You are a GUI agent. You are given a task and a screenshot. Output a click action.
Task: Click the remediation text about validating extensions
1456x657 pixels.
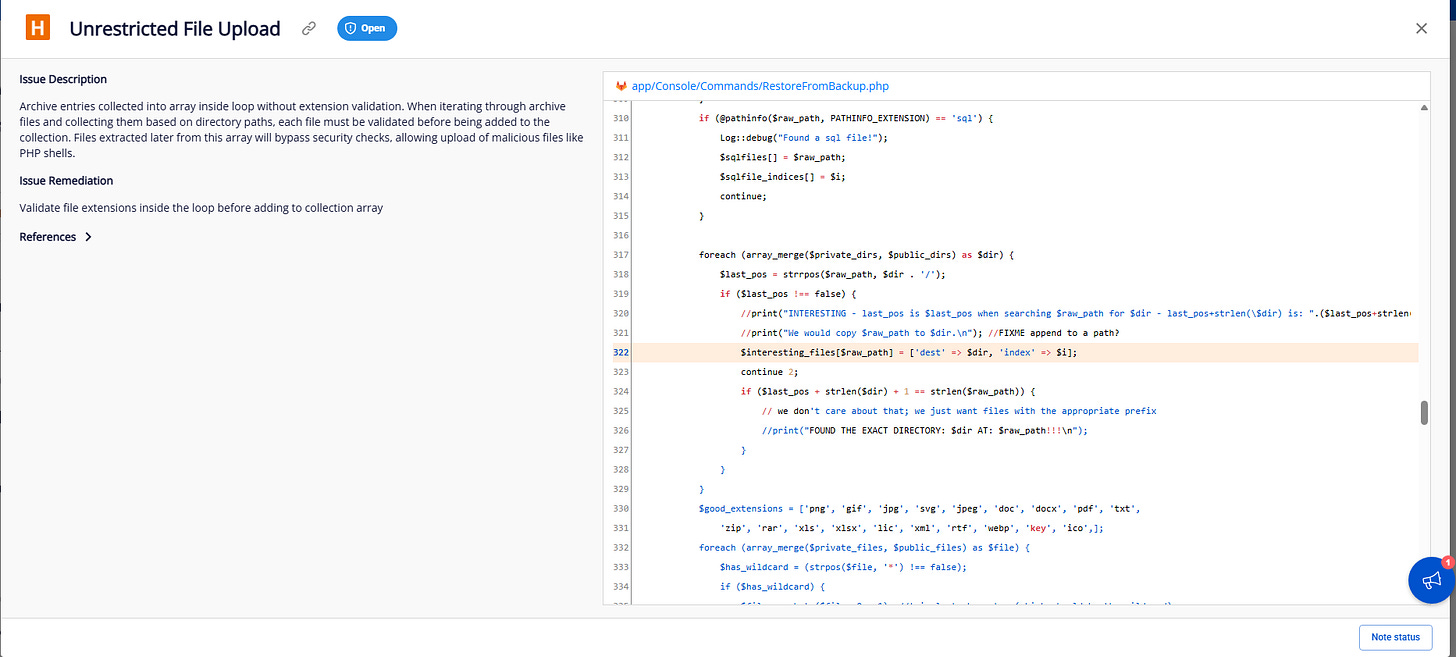(201, 208)
